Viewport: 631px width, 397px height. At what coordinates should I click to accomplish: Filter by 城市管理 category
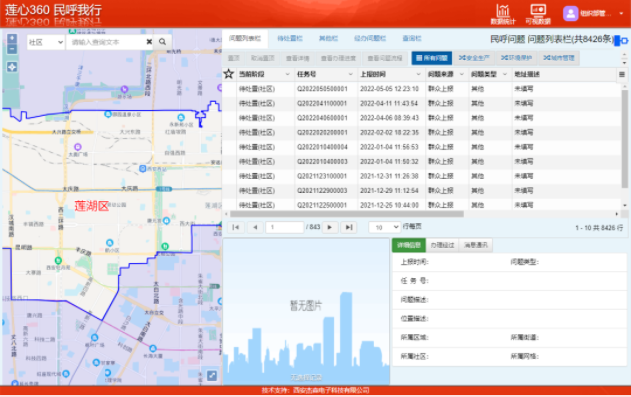pos(559,58)
